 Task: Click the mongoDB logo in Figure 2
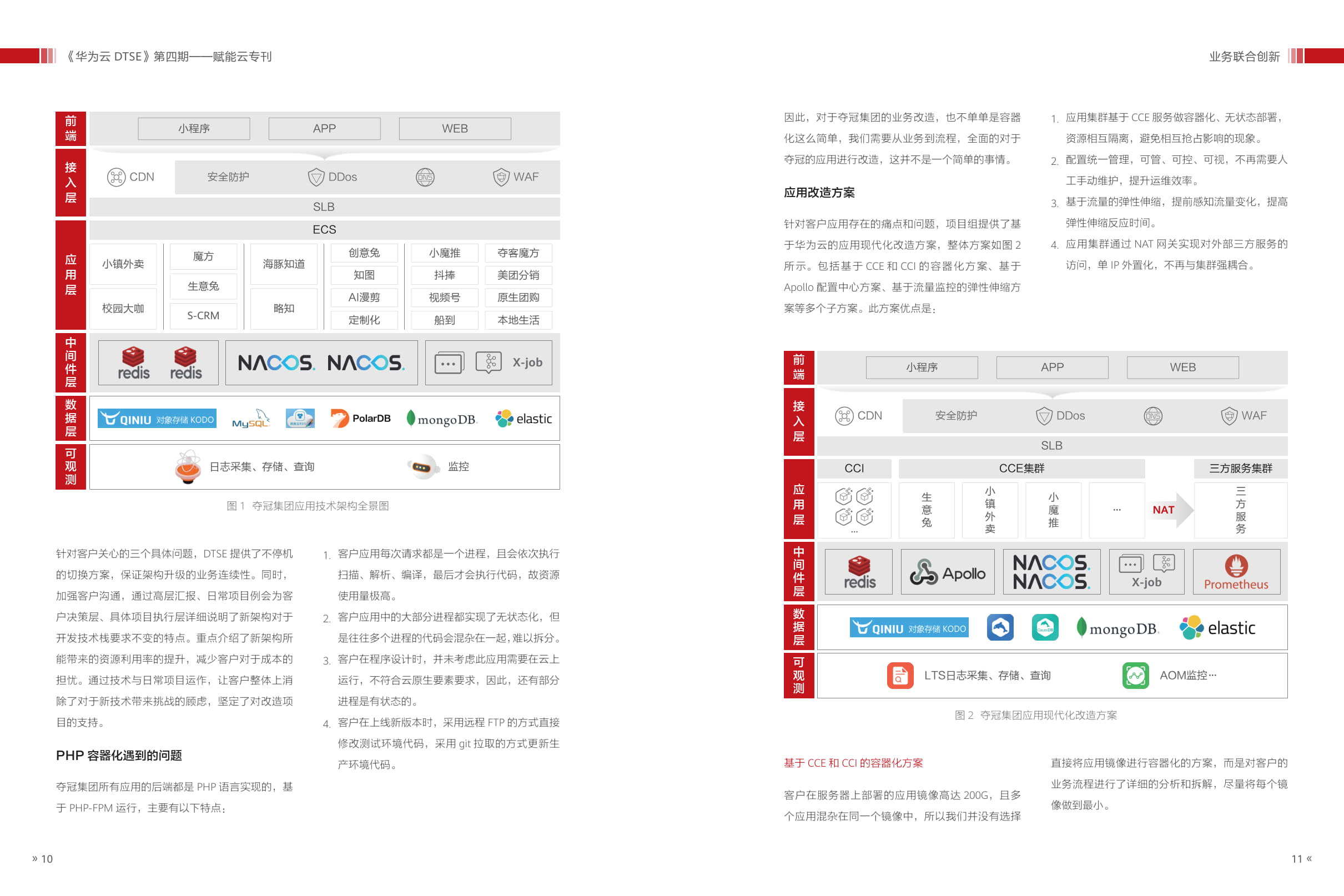1118,628
